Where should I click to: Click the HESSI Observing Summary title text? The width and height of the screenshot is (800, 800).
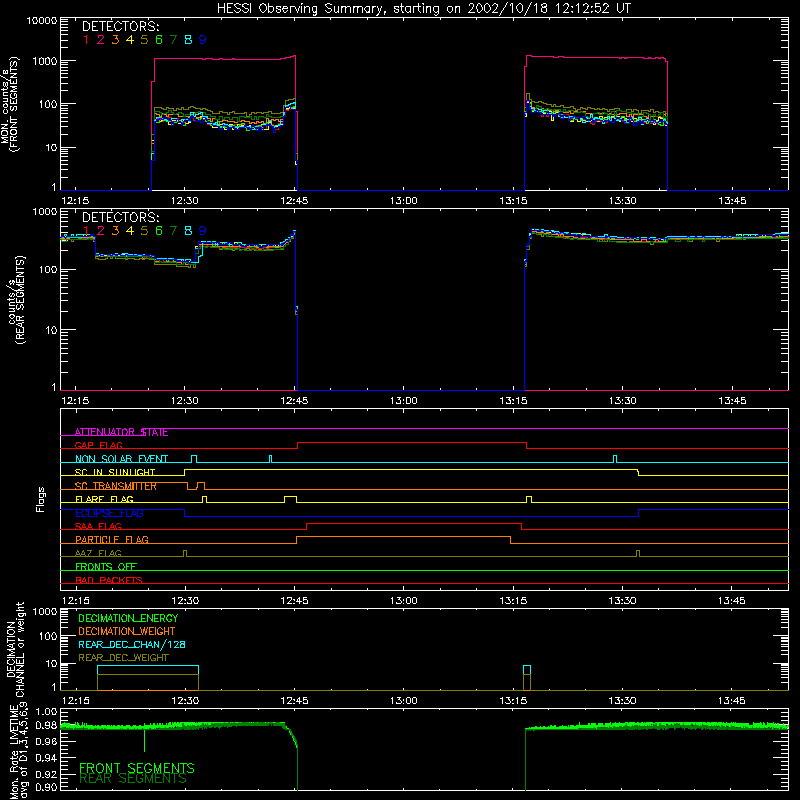424,9
